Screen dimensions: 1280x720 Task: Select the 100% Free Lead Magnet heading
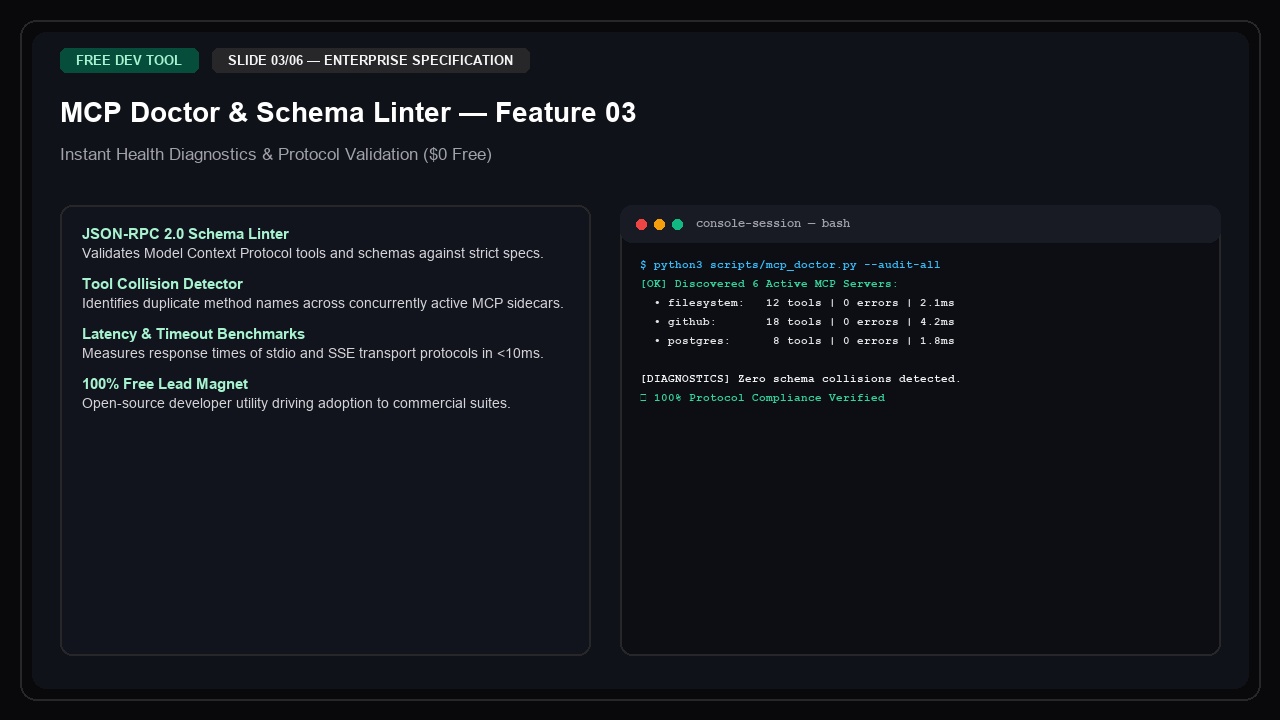tap(165, 384)
